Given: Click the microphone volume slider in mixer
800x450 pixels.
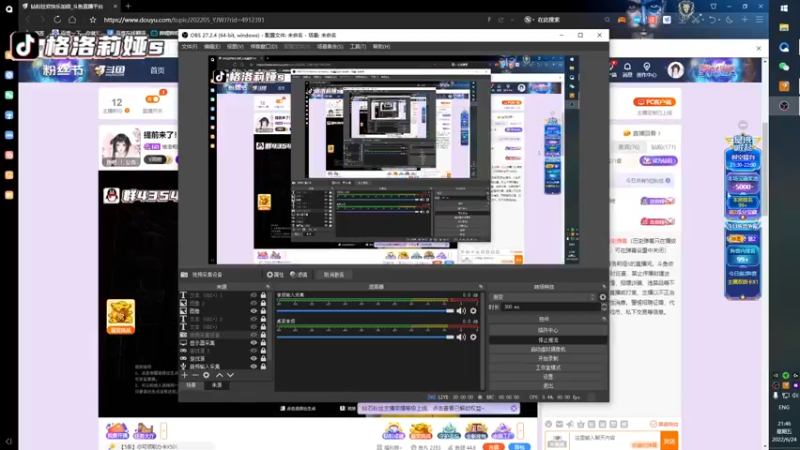Looking at the screenshot, I should click(x=365, y=311).
